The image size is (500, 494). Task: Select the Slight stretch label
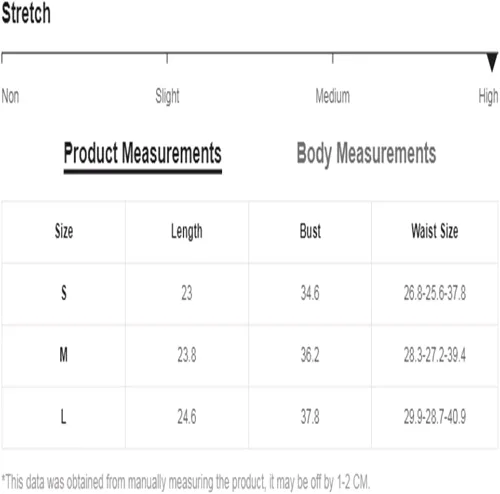click(167, 96)
